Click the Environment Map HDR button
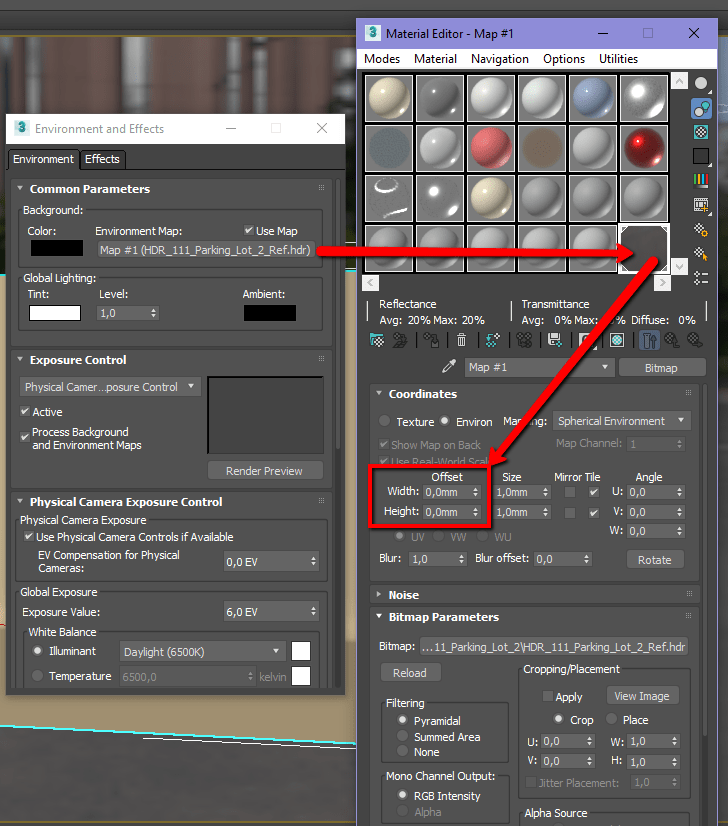 coord(206,250)
